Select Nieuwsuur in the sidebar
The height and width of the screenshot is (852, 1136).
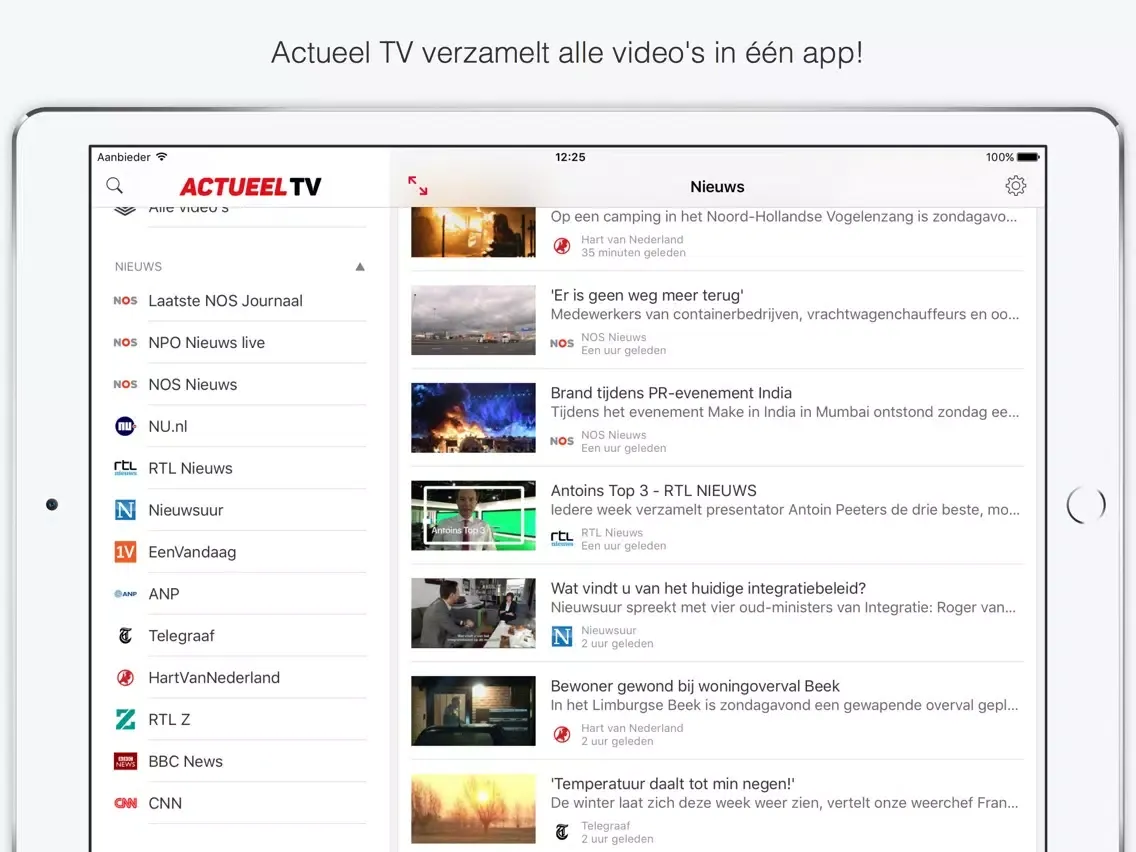(185, 510)
